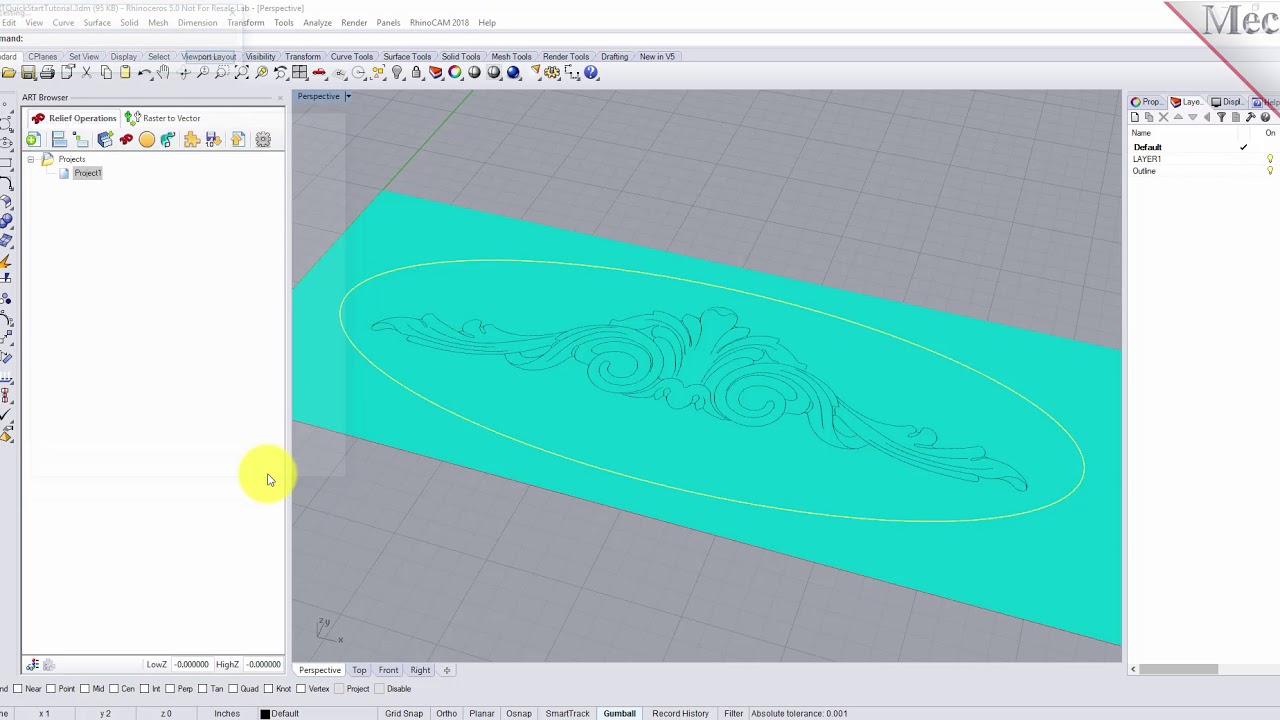Click the four-viewport layout icon
The image size is (1280, 720).
[299, 73]
